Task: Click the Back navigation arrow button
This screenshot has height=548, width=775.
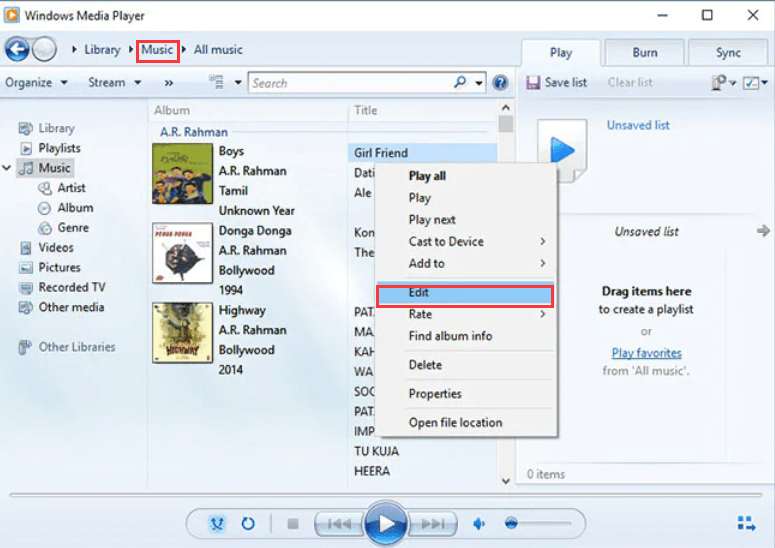Action: (x=17, y=49)
